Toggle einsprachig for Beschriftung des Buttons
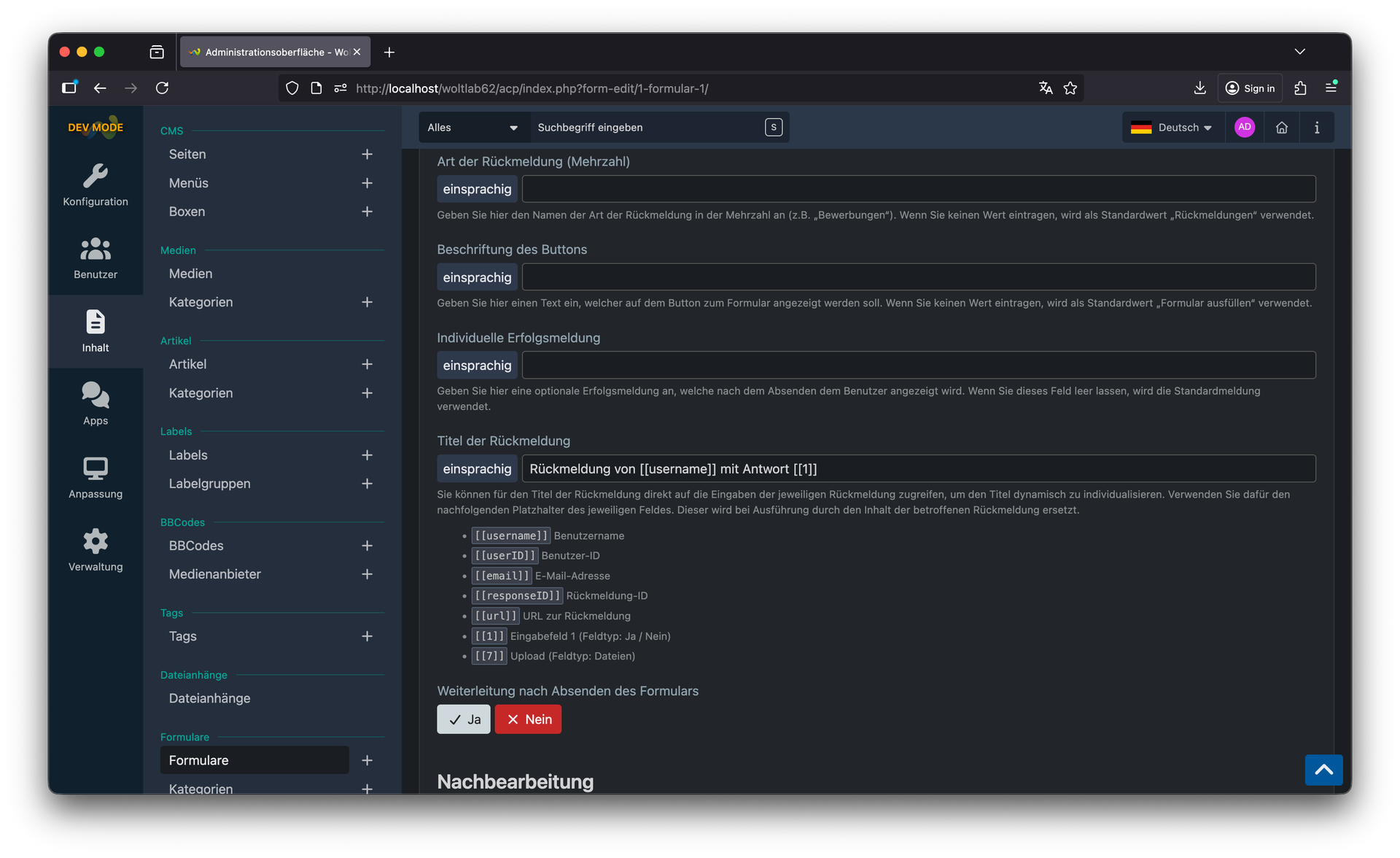This screenshot has width=1400, height=858. [477, 277]
